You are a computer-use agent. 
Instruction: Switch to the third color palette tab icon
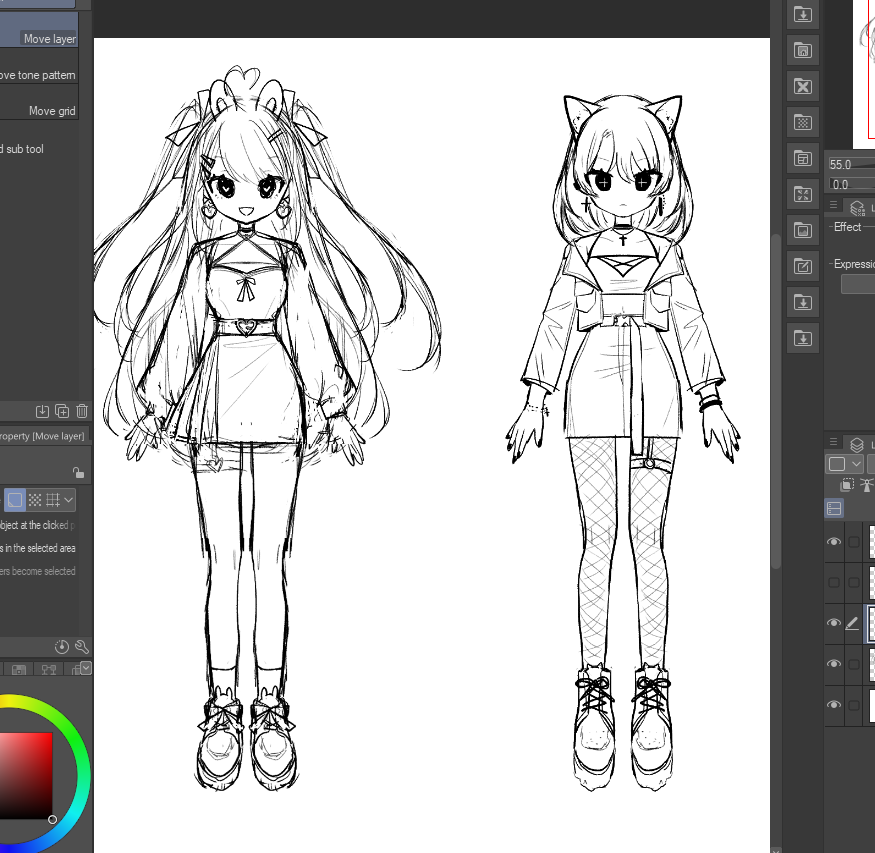pyautogui.click(x=74, y=669)
